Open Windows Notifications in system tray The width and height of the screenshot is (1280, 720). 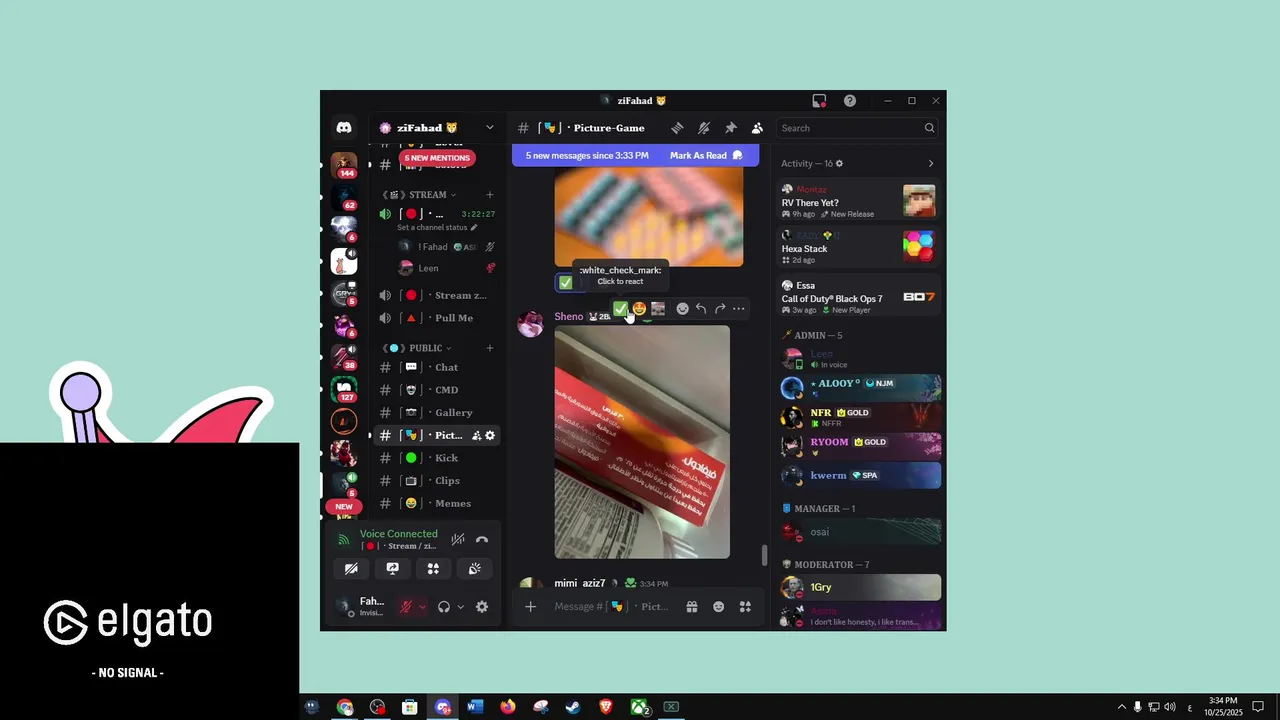click(1259, 707)
